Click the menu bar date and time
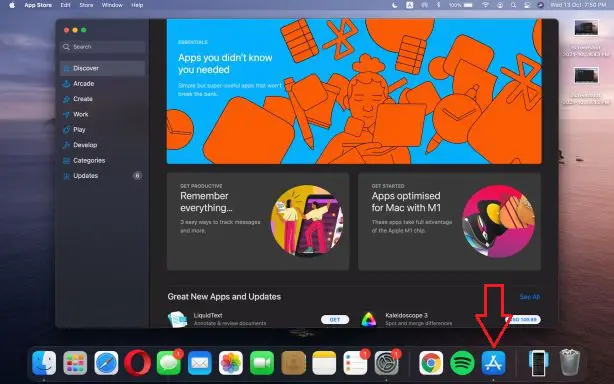The height and width of the screenshot is (384, 614). pyautogui.click(x=578, y=5)
